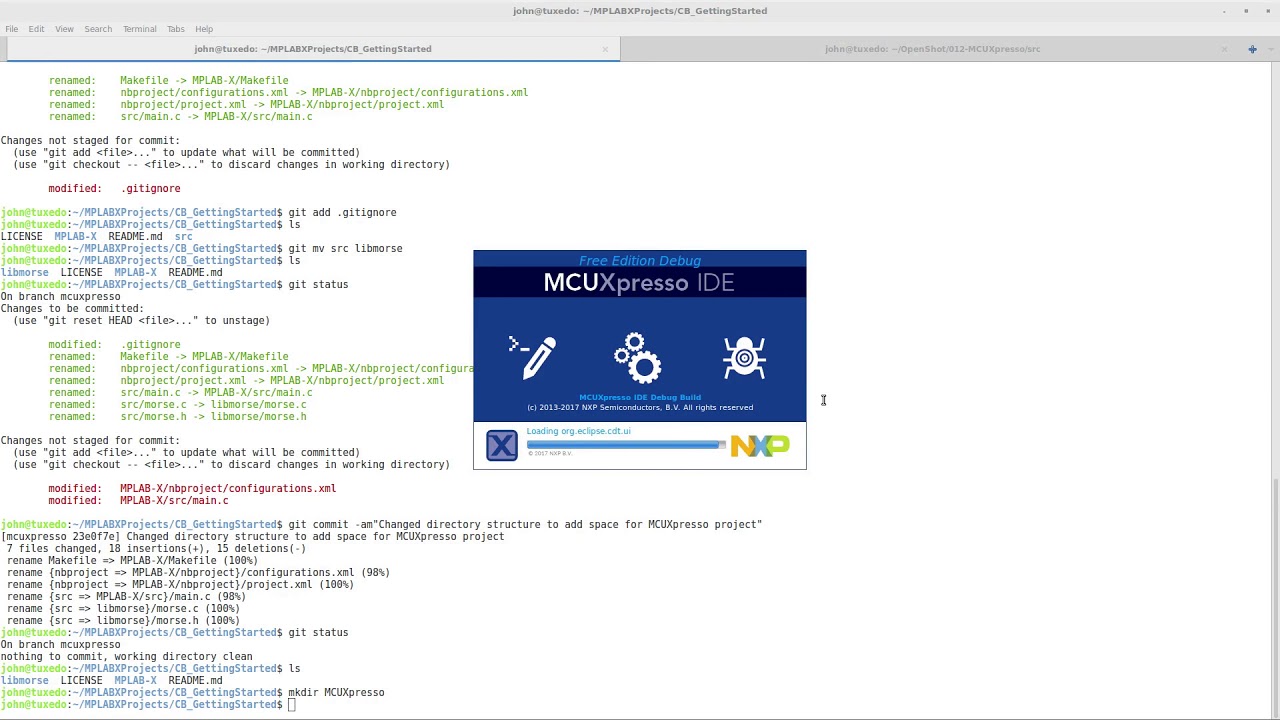Screen dimensions: 1280x720
Task: Click the Free Edition Debug text
Action: click(640, 261)
